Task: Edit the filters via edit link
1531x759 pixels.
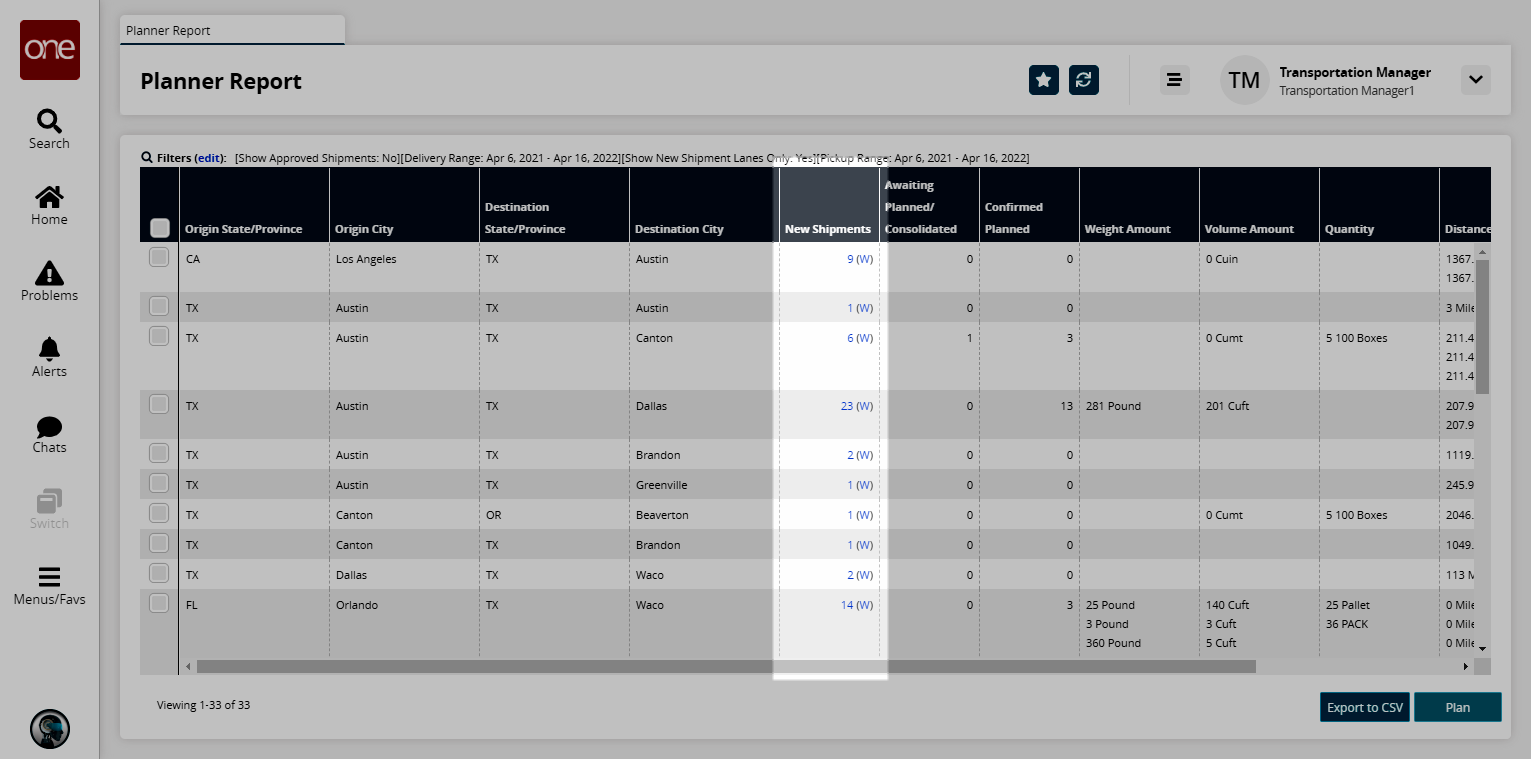Action: coord(209,158)
